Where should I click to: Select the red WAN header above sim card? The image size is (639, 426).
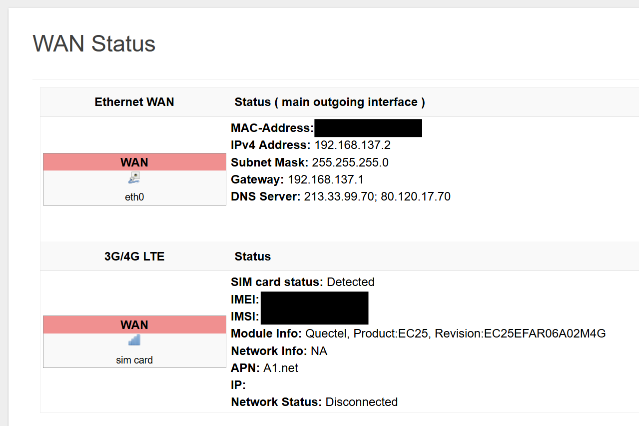tap(134, 325)
